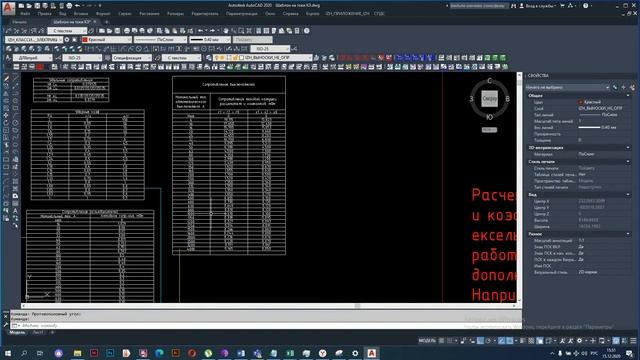Image resolution: width=640 pixels, height=360 pixels.
Task: Click Сверху face on the ViewCube
Action: (489, 99)
